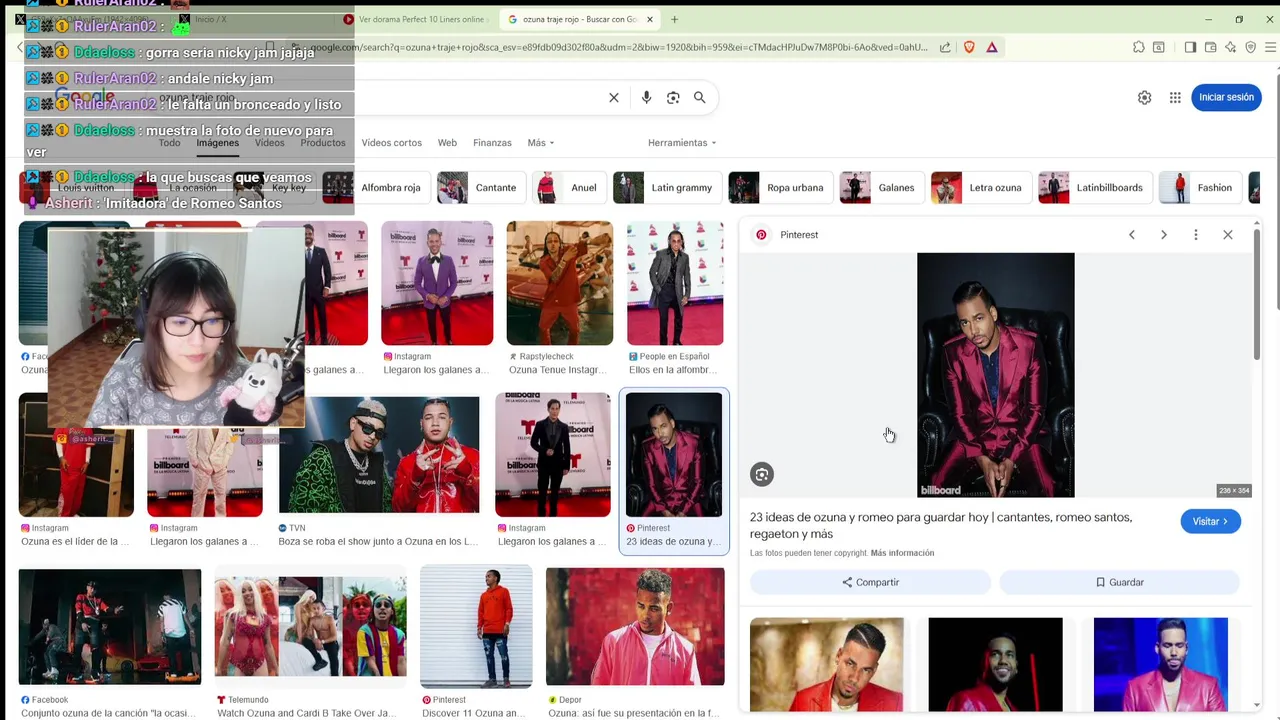Open Google quick settings gear
The height and width of the screenshot is (720, 1280).
[x=1144, y=97]
